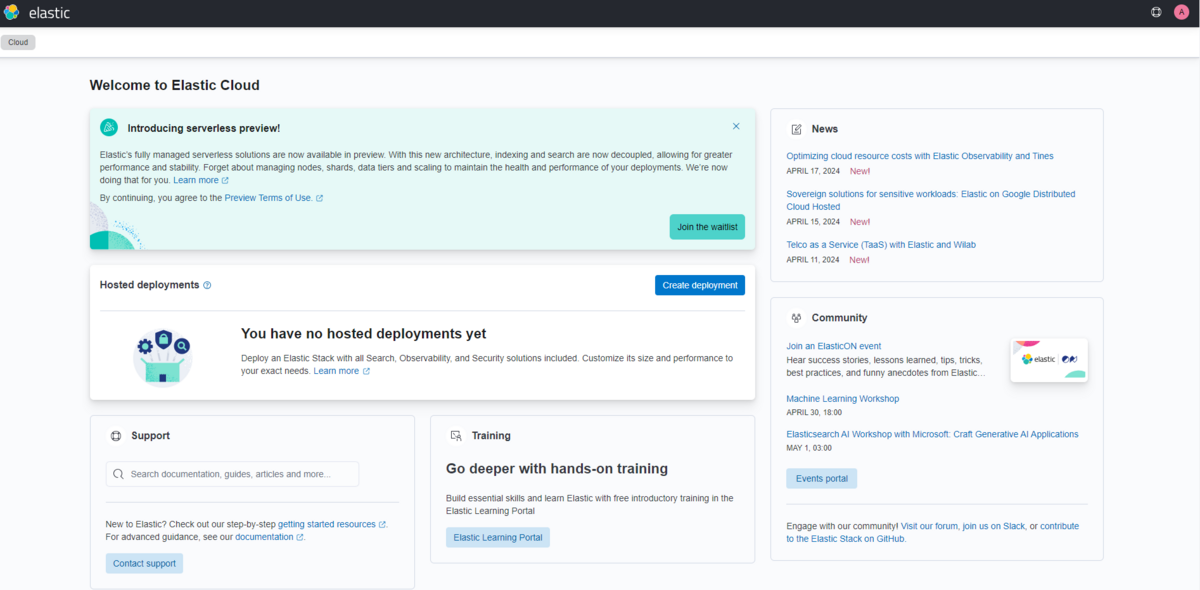Click the Welcome to Elastic Cloud heading
This screenshot has width=1200, height=590.
point(175,86)
